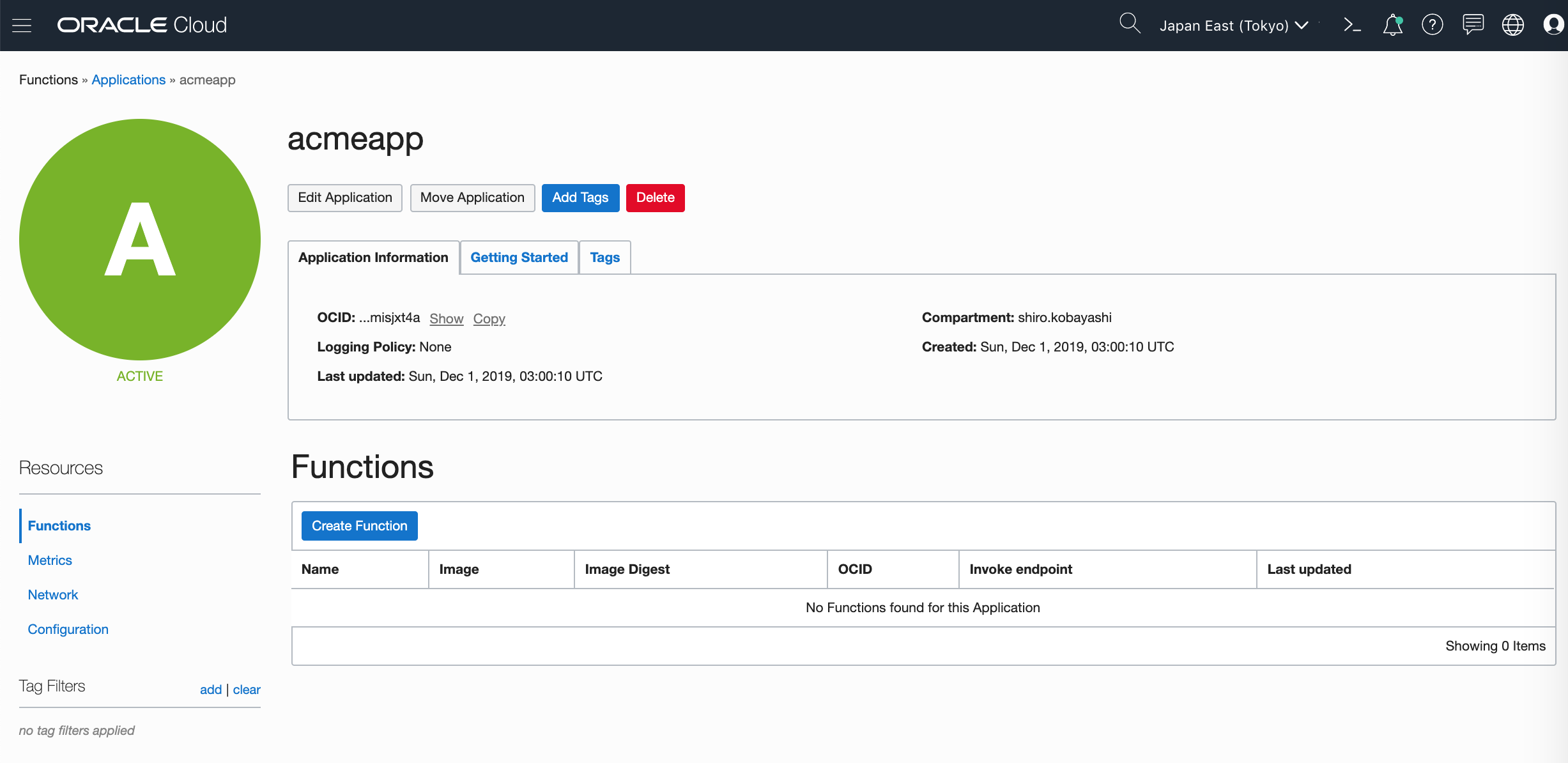Viewport: 1568px width, 763px height.
Task: Open the Tags tab
Action: [604, 258]
